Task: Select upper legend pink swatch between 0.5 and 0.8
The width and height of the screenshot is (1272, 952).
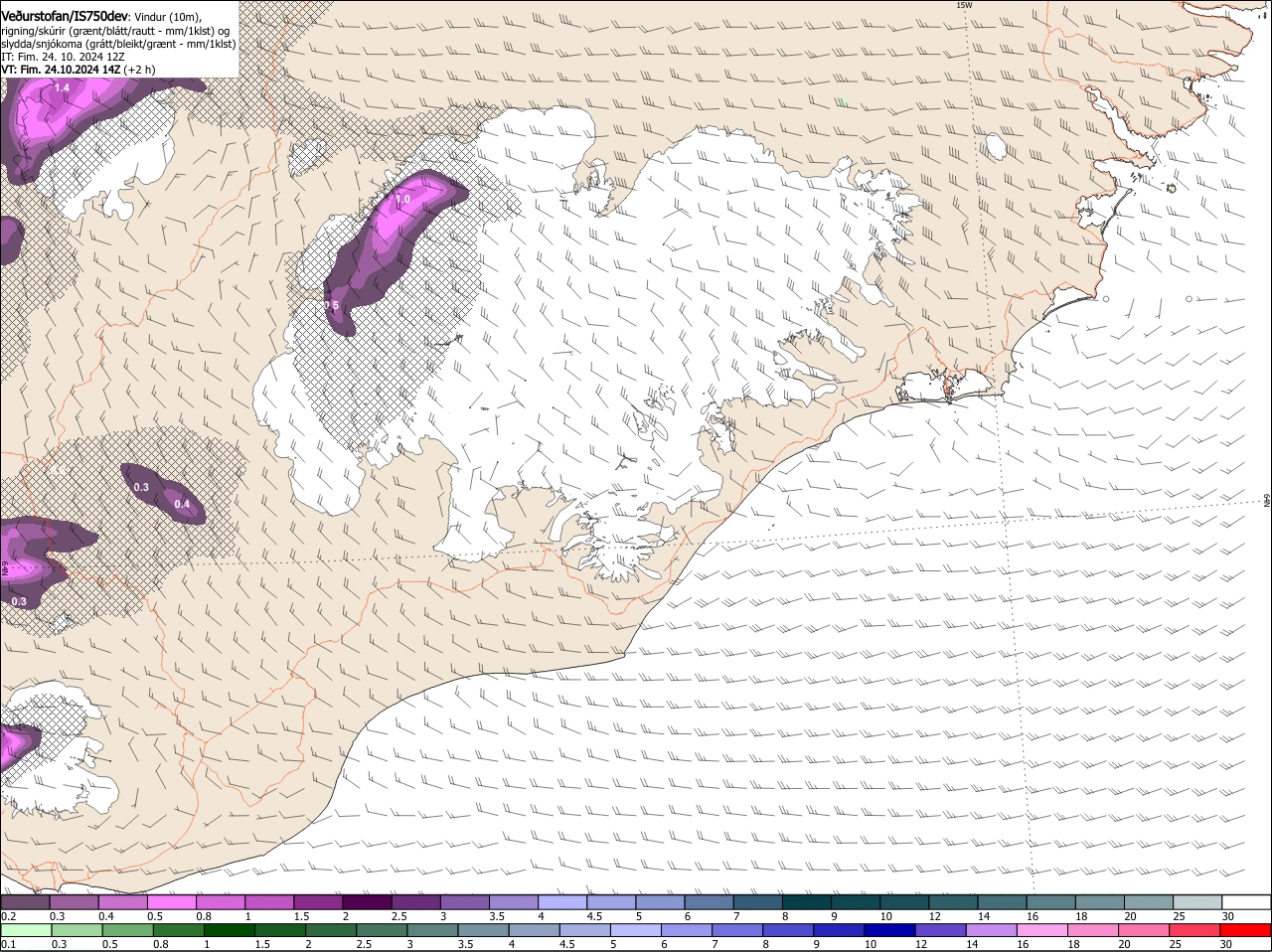Action: (x=171, y=902)
